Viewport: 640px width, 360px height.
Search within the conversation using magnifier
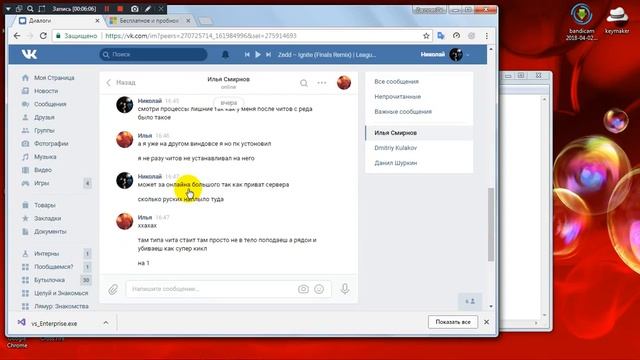pyautogui.click(x=304, y=83)
